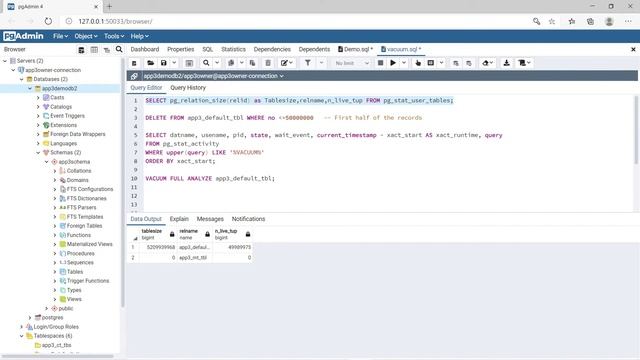
Task: Reload the browser page
Action: point(48,21)
